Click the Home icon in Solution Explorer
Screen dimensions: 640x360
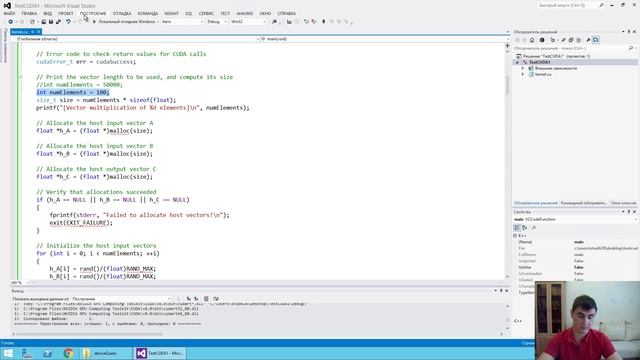[x=532, y=40]
